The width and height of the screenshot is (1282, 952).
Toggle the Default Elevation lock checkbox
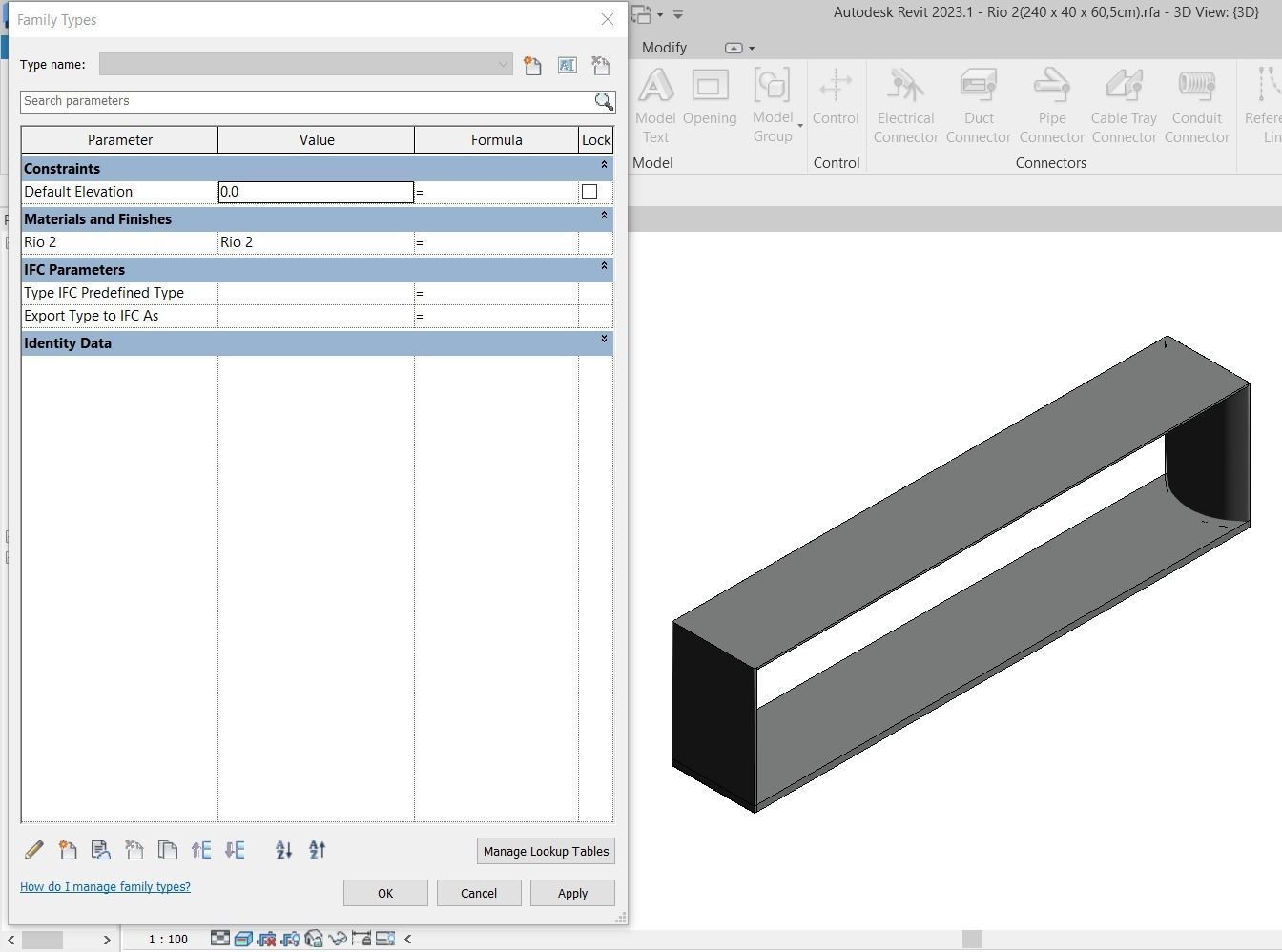pos(589,192)
